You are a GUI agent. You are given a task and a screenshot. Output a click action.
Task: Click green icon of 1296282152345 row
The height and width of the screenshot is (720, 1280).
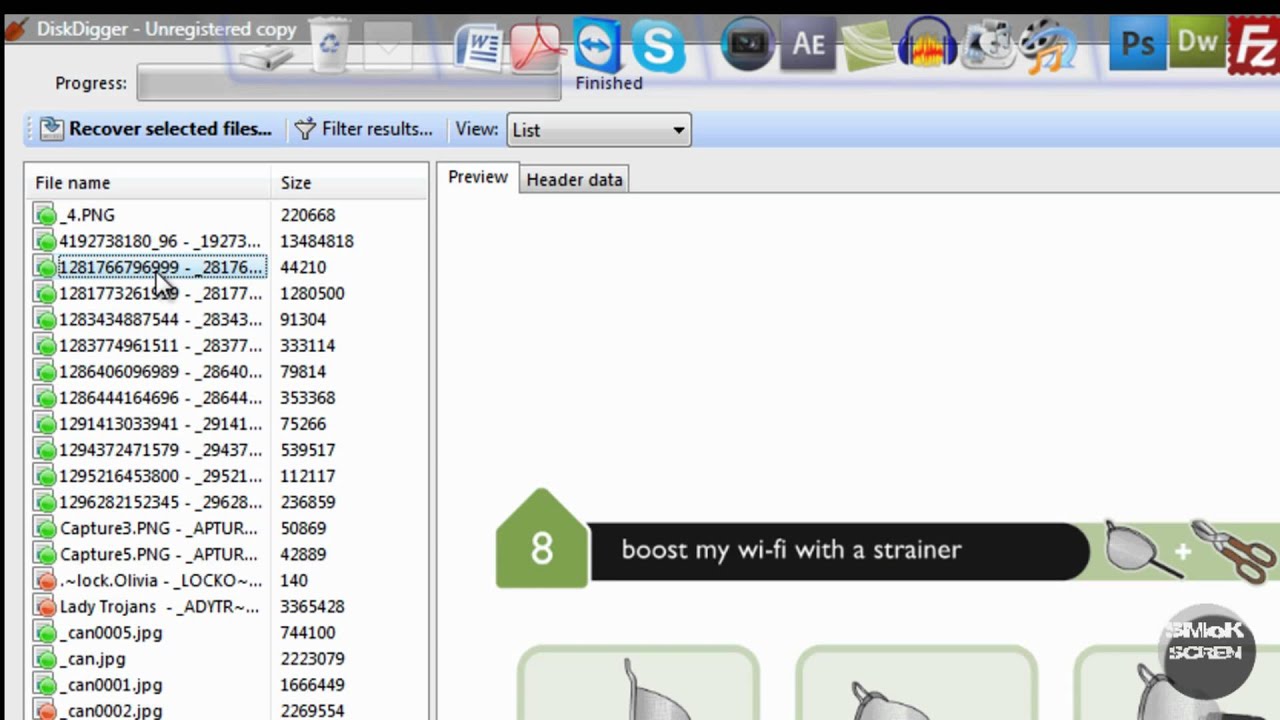[45, 502]
